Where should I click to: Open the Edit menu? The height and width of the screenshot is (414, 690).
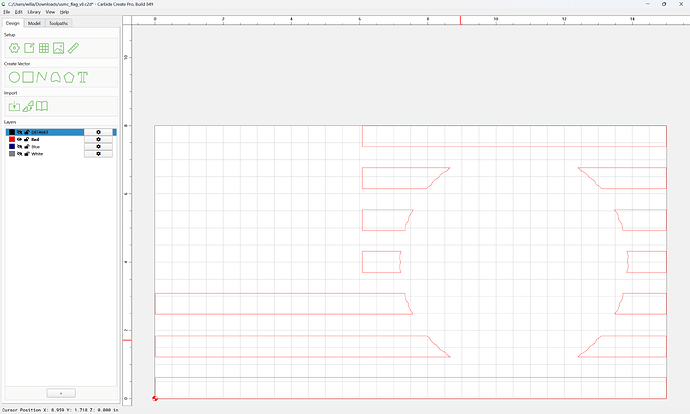pyautogui.click(x=18, y=12)
